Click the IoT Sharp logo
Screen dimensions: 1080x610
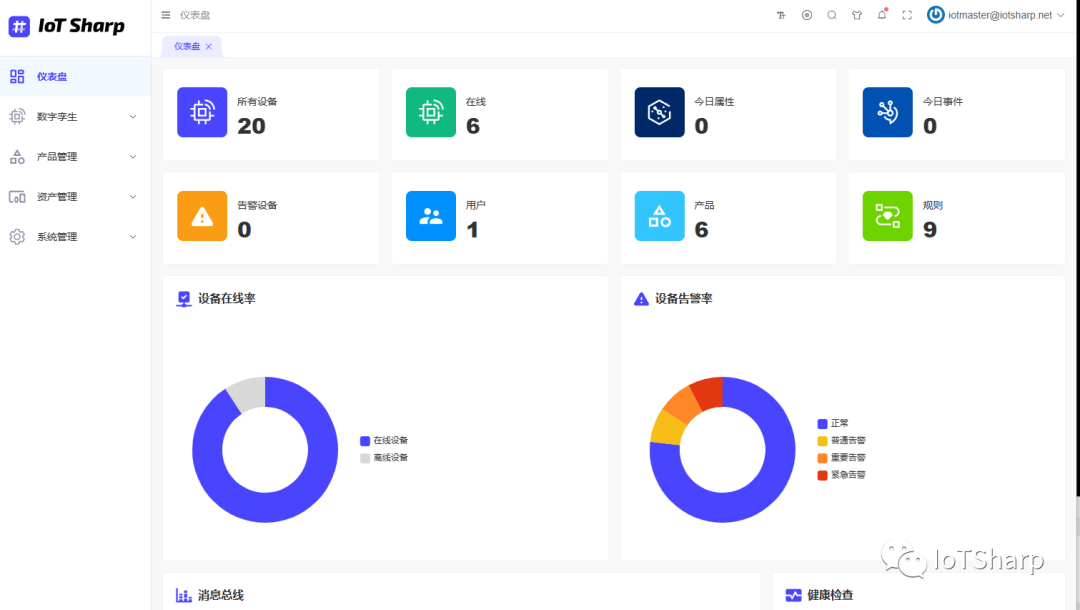coord(67,27)
